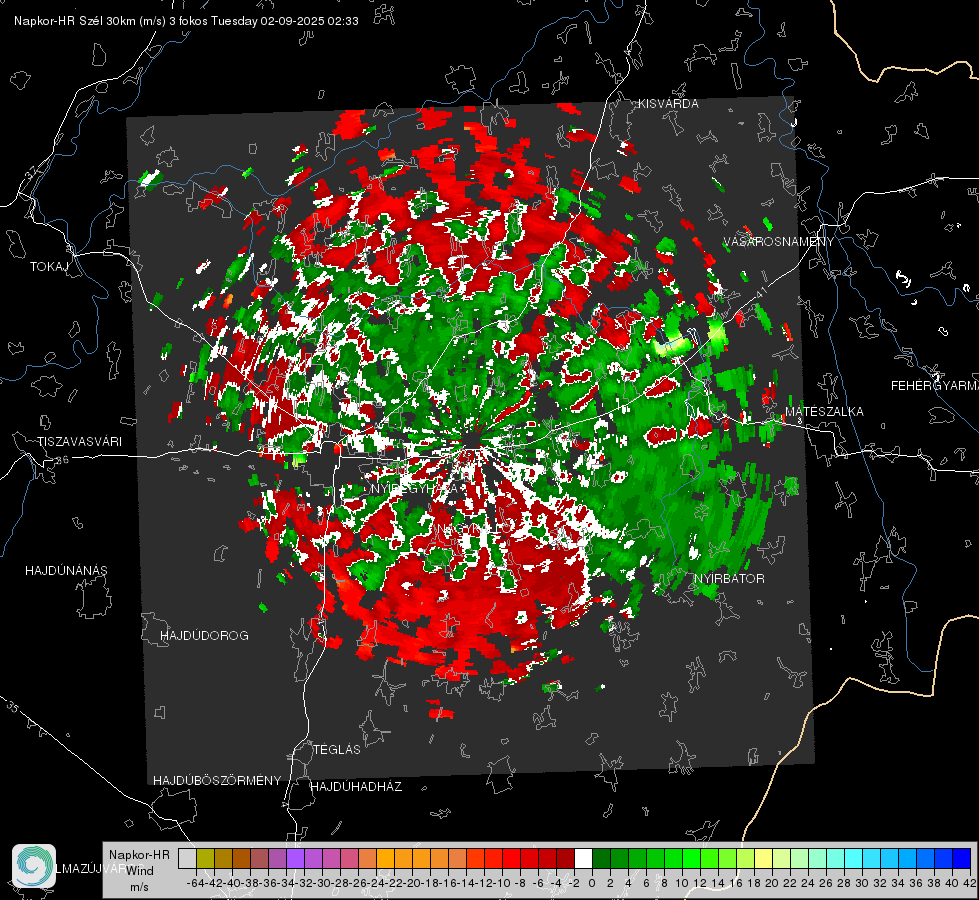The width and height of the screenshot is (979, 900).
Task: Click the dark blue swatch between 40 and 42
Action: pyautogui.click(x=962, y=858)
